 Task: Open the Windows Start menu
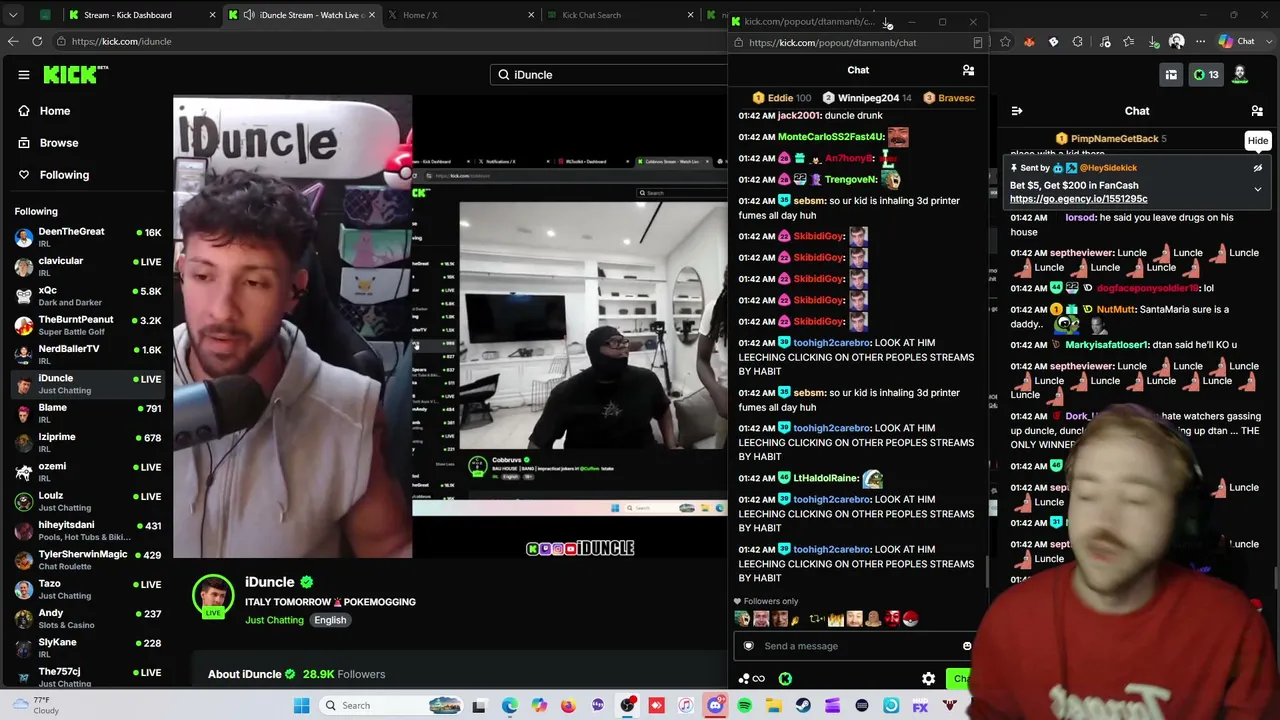point(301,706)
